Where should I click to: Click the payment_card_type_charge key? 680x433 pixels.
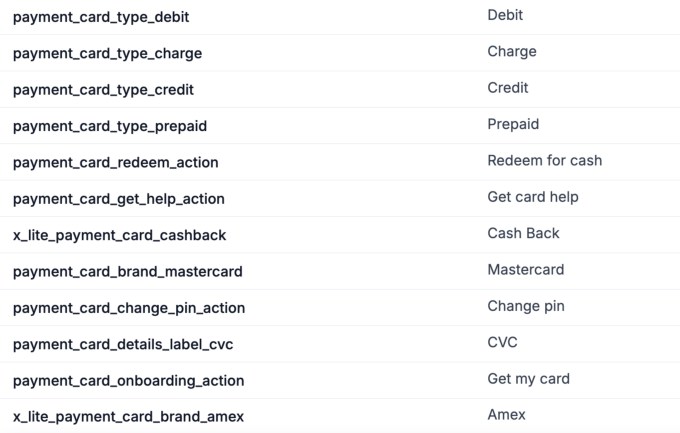(107, 53)
